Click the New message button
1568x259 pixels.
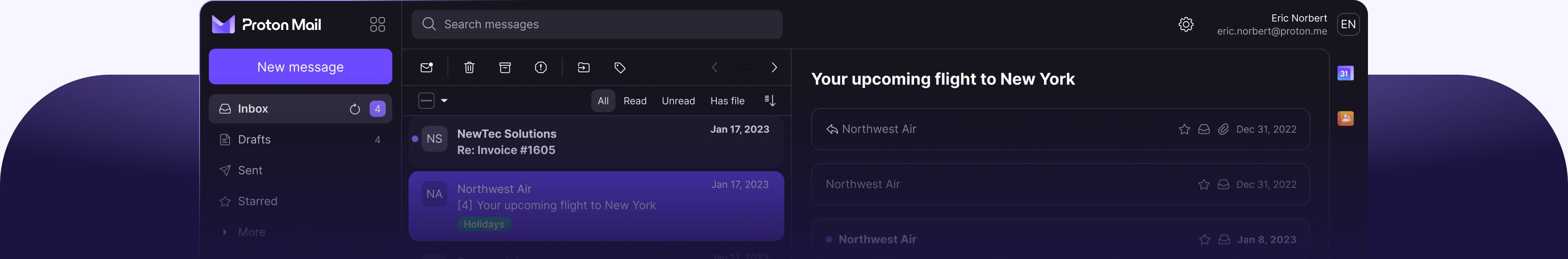tap(300, 67)
